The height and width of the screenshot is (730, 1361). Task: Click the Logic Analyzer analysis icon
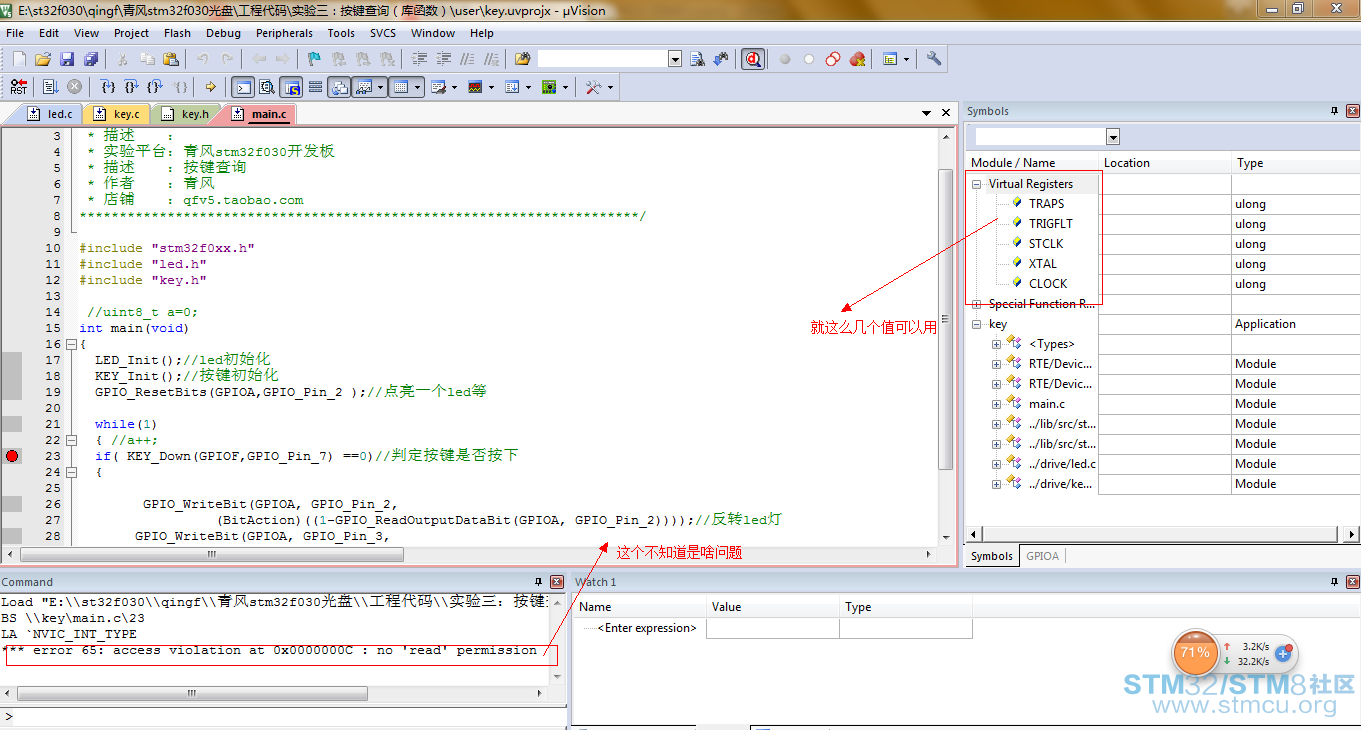[x=474, y=87]
